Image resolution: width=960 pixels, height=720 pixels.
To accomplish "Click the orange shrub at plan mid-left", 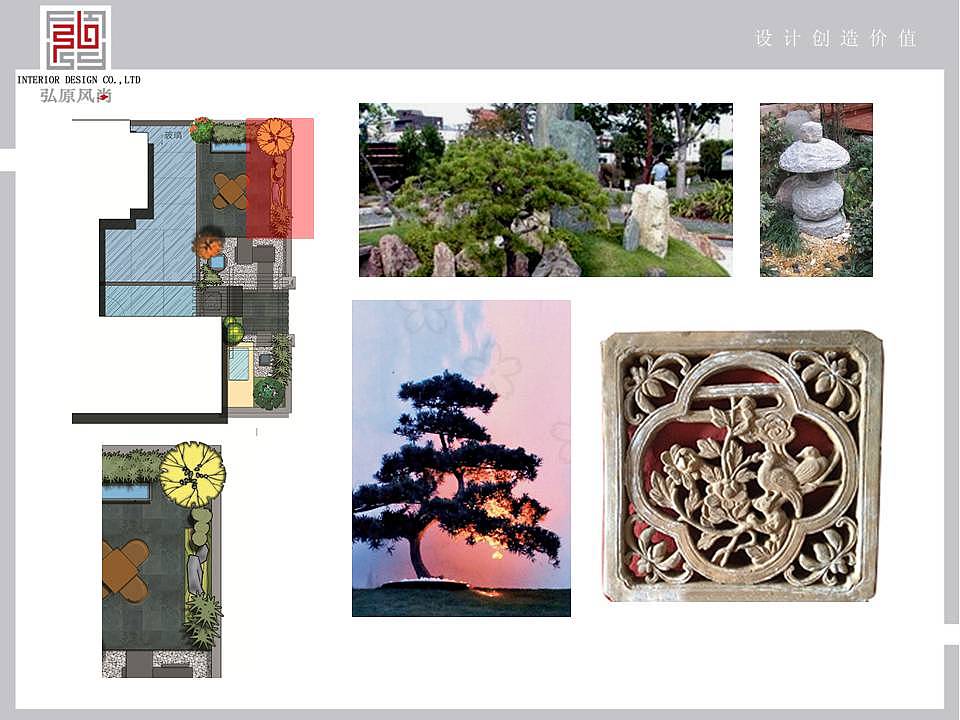I will (x=208, y=245).
